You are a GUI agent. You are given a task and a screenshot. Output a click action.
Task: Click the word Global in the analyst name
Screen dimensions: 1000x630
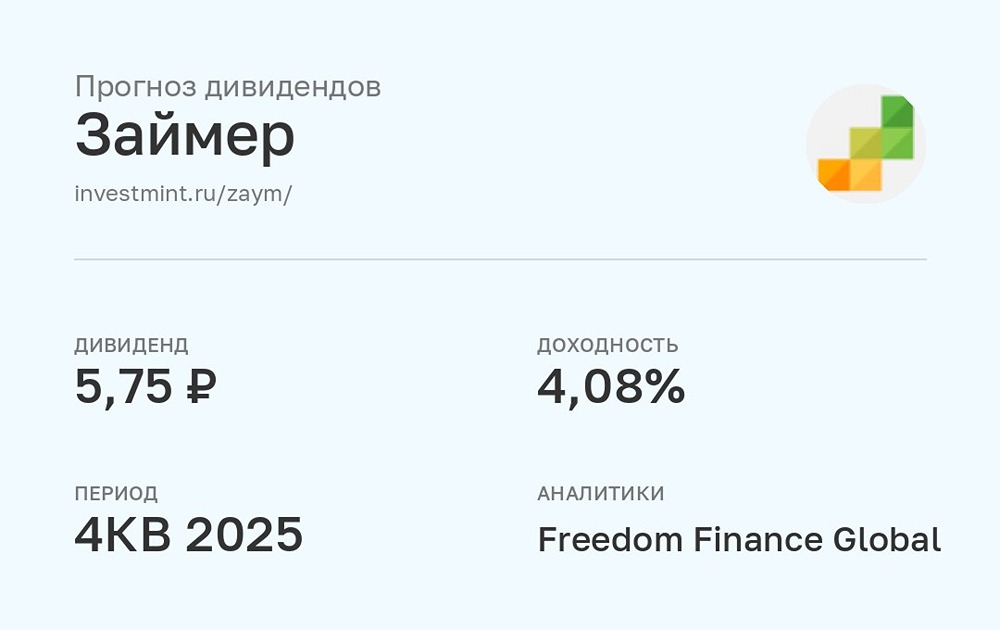887,540
